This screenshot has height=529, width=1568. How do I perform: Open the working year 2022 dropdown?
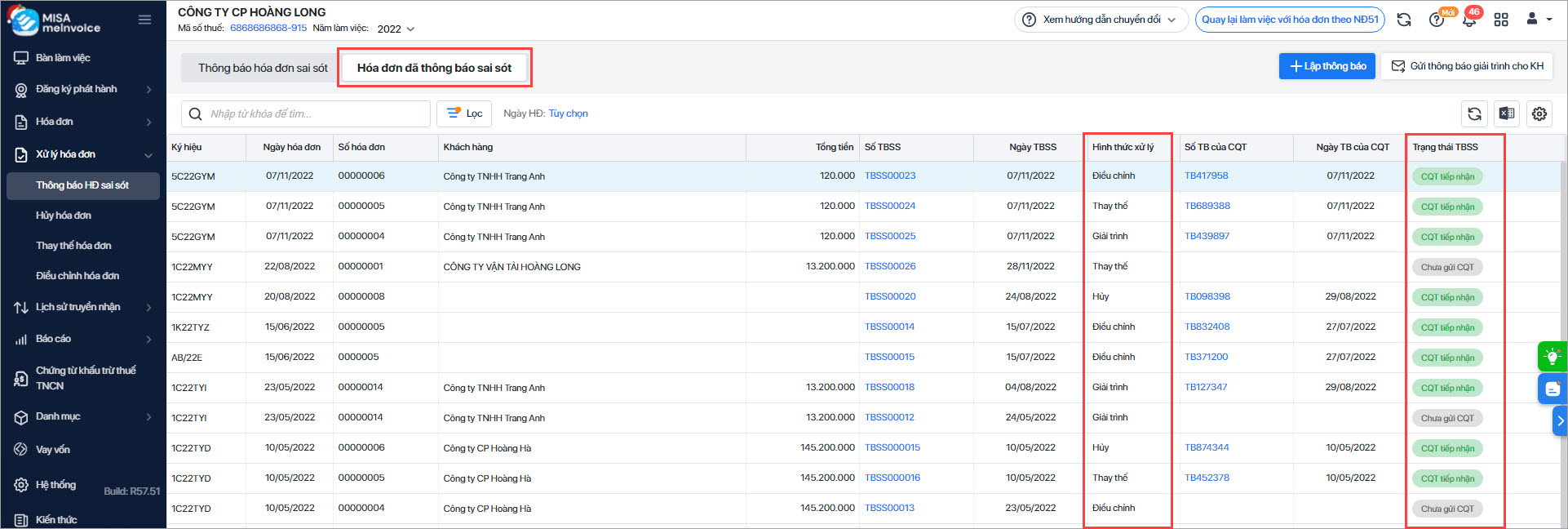pos(396,29)
